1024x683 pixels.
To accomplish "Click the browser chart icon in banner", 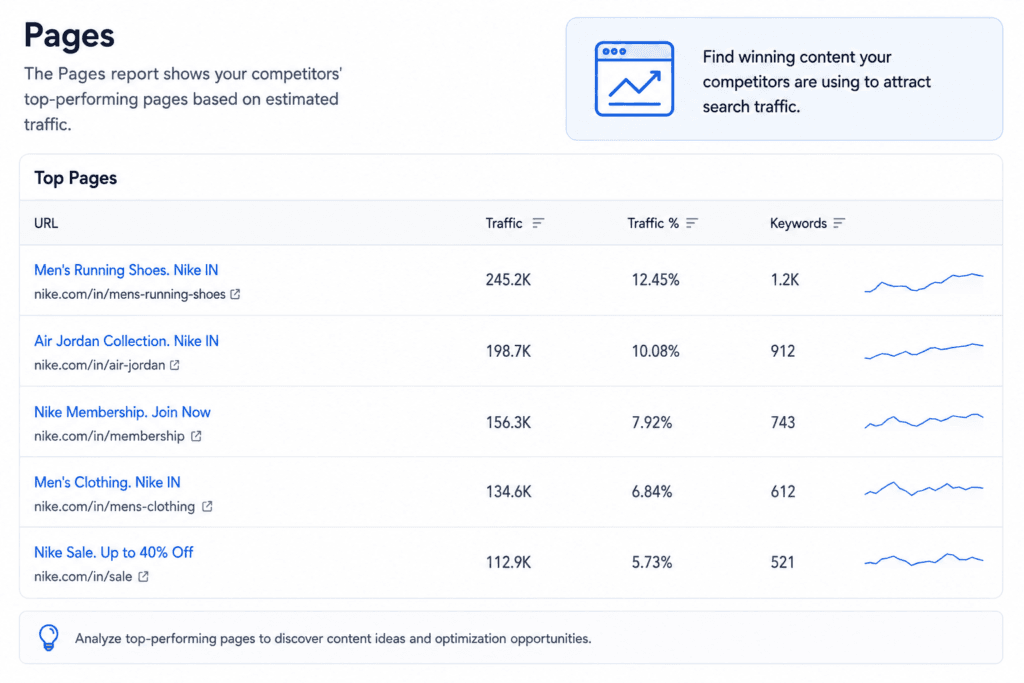I will [634, 79].
